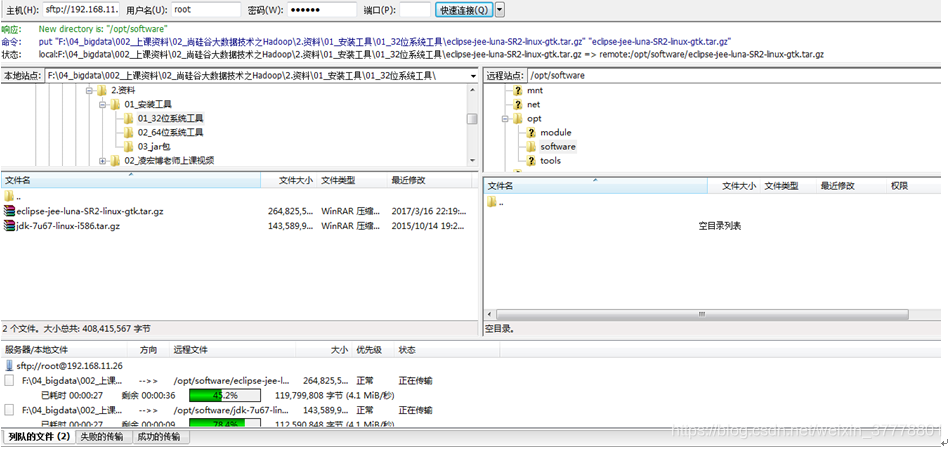Click the 01_安装工具 folder icon
Viewport: 951px width, 449px height.
tap(115, 104)
